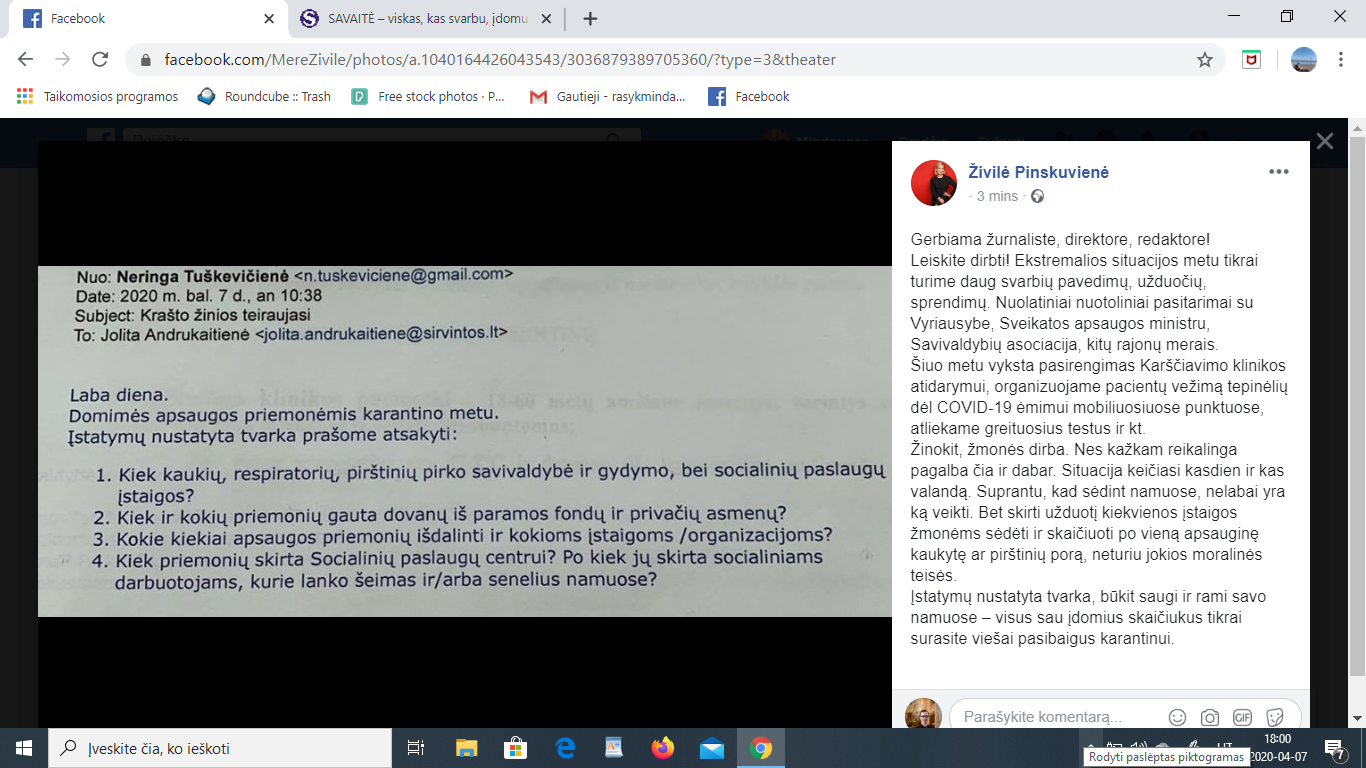The height and width of the screenshot is (768, 1366).
Task: Open Roundcube Trash bookmark
Action: point(265,97)
